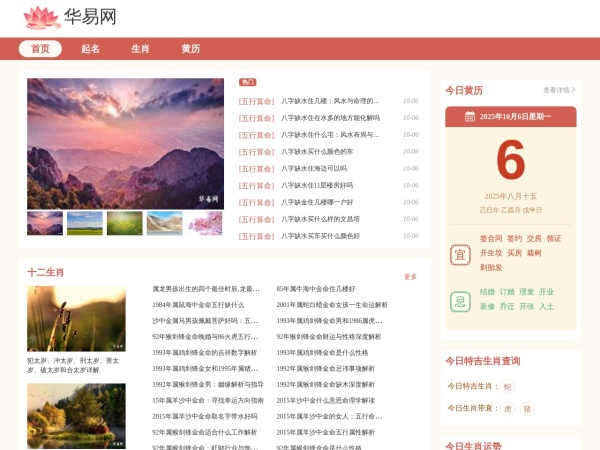Open 92年猴剑锋金命财运与性格深度解析

point(329,337)
